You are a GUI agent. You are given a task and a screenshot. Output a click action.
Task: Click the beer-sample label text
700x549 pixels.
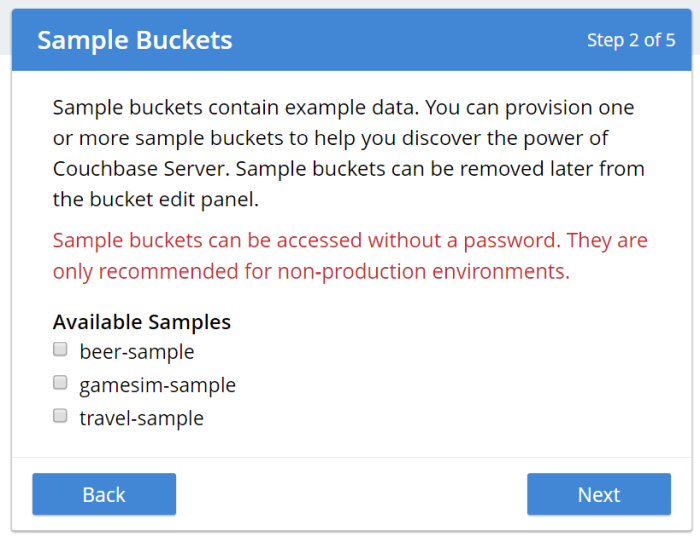click(x=137, y=352)
